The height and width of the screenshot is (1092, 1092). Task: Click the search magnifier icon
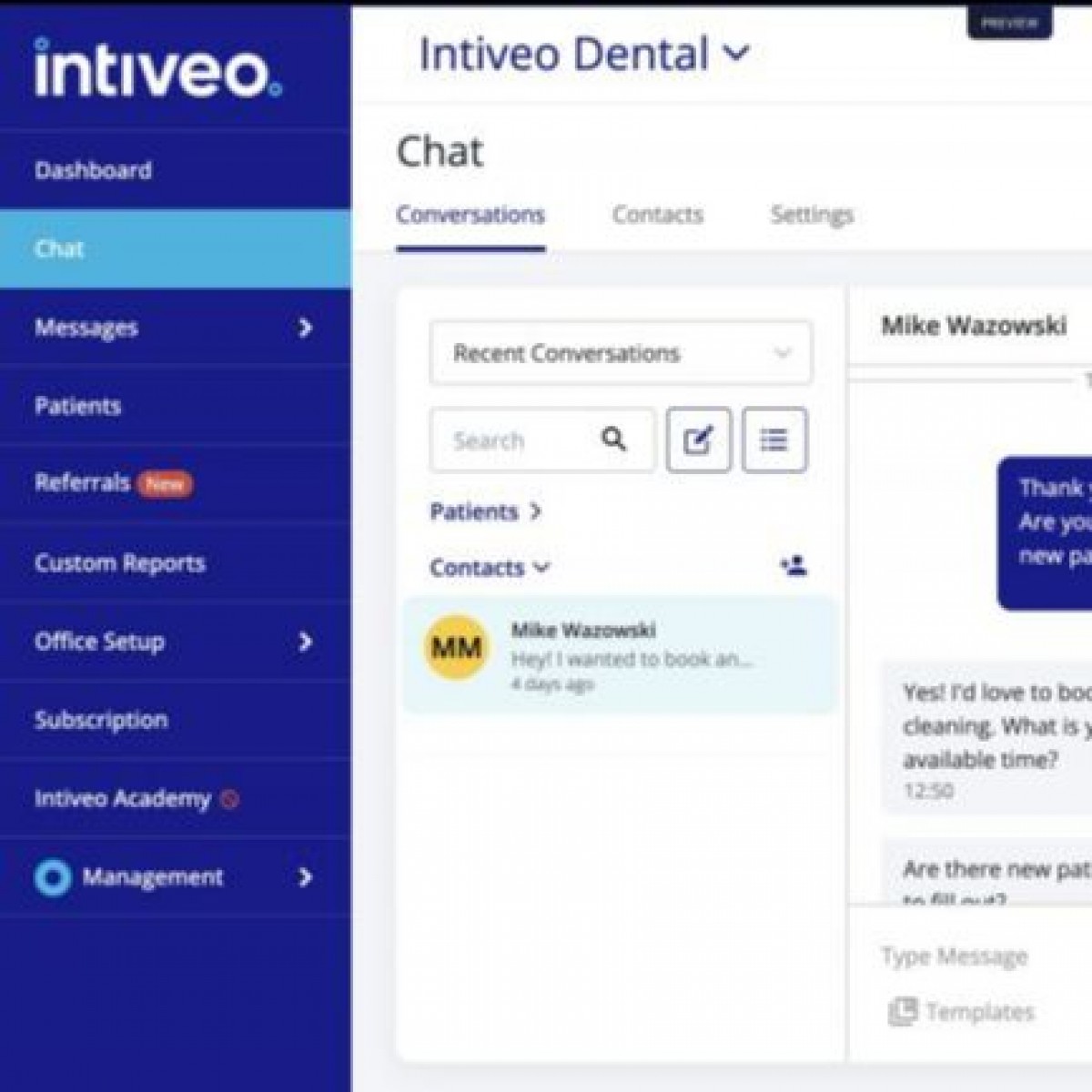click(x=614, y=440)
